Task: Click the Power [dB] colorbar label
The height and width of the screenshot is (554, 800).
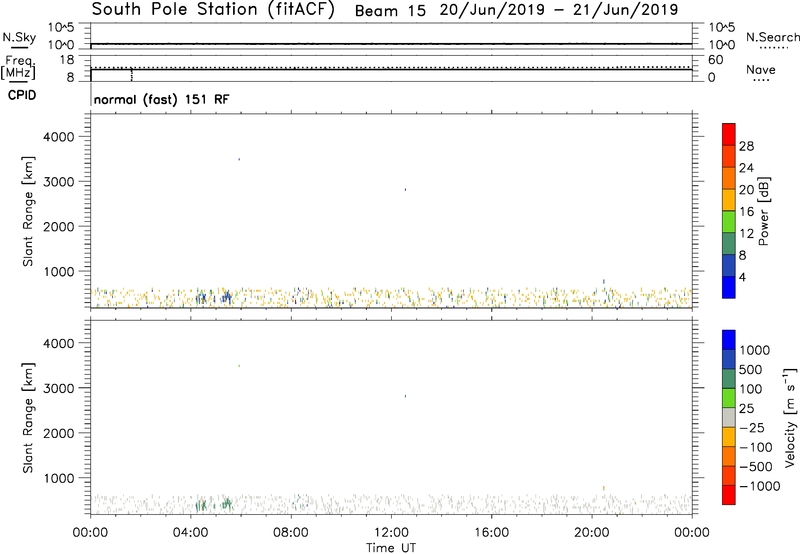Action: [764, 211]
